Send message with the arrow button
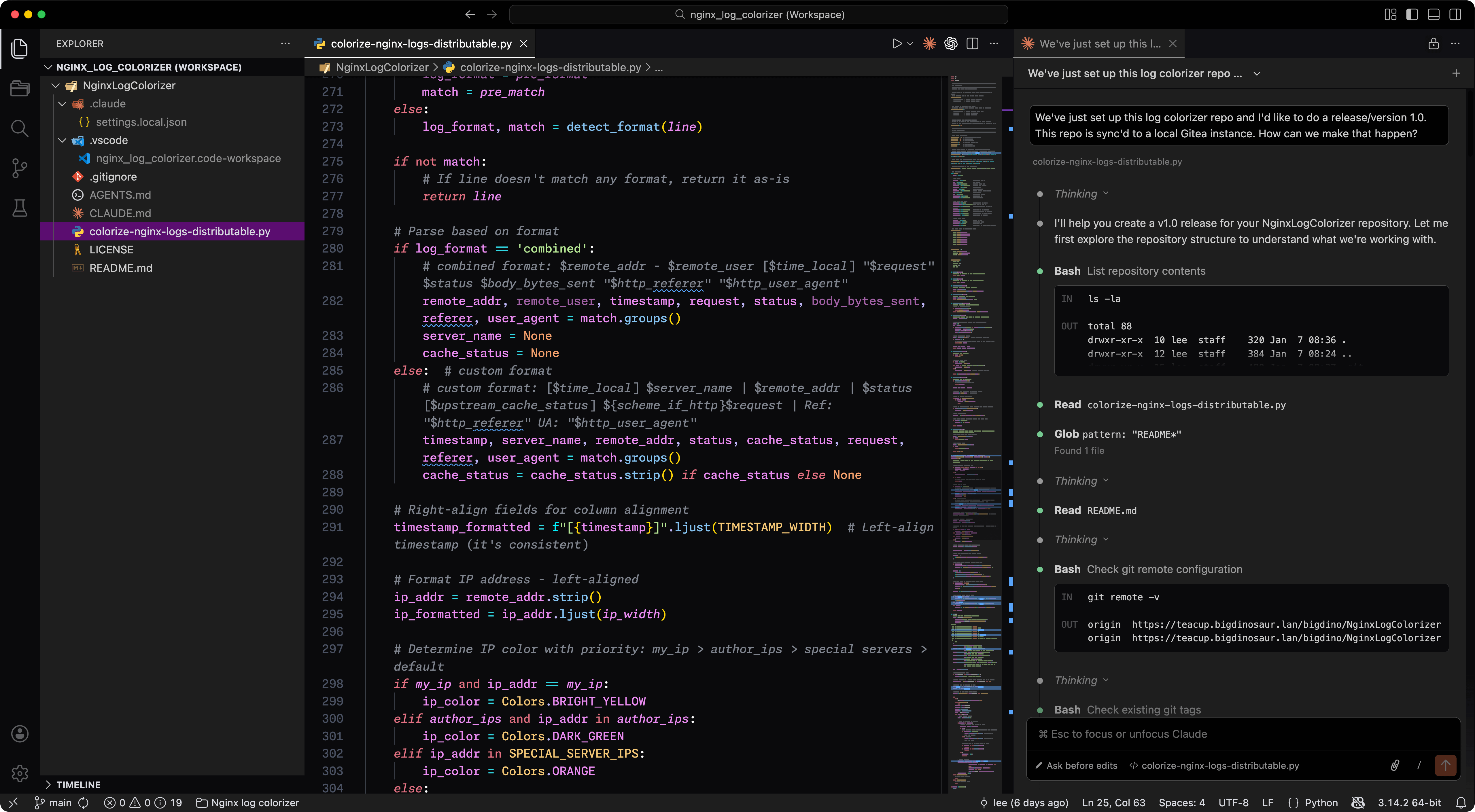Viewport: 1475px width, 812px height. (x=1445, y=765)
